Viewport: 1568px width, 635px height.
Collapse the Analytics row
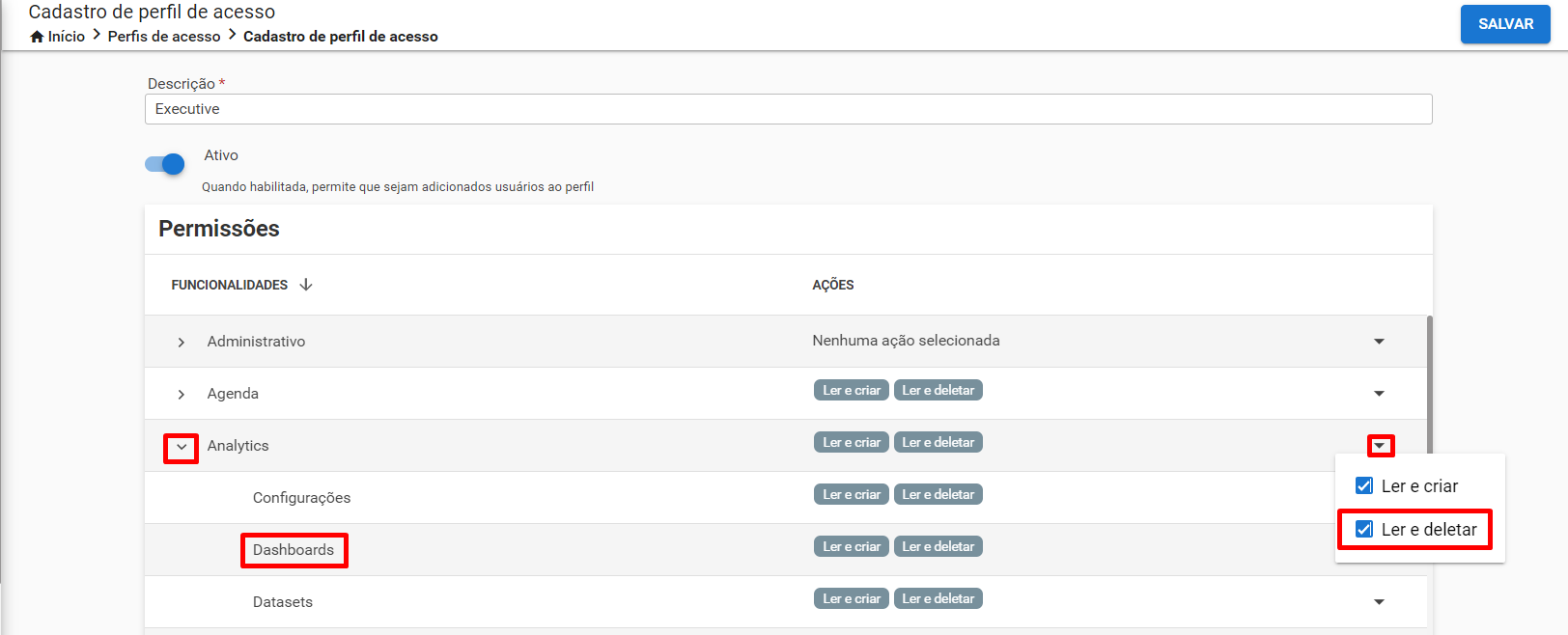pos(182,447)
